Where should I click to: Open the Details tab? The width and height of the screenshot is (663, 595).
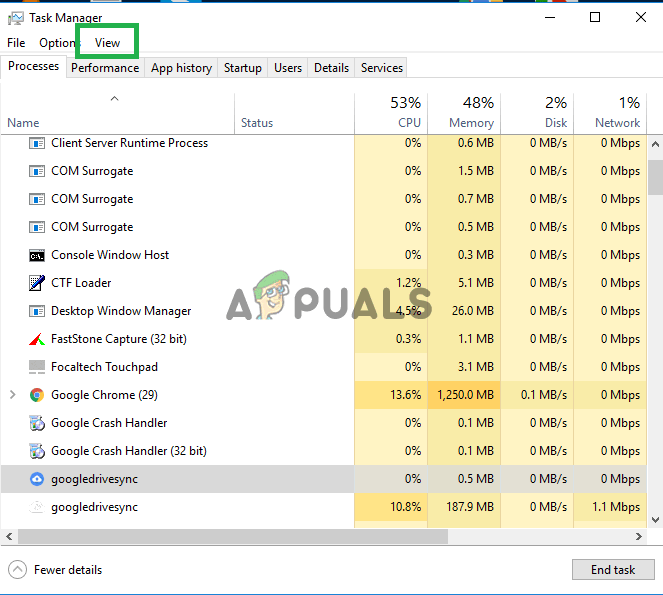pyautogui.click(x=332, y=68)
